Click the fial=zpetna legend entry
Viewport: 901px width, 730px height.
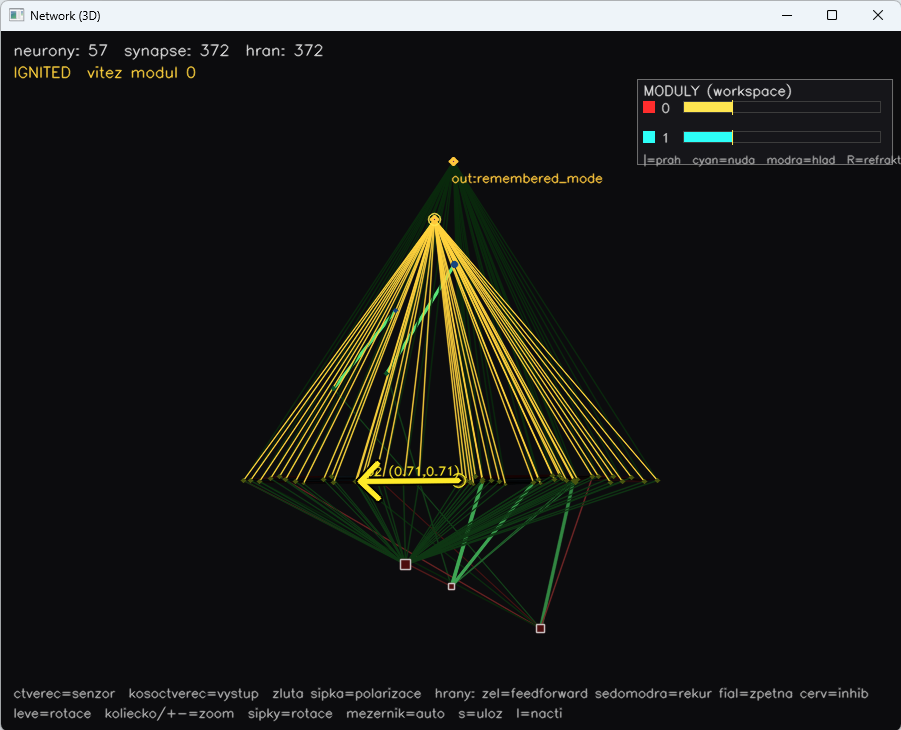coord(756,694)
